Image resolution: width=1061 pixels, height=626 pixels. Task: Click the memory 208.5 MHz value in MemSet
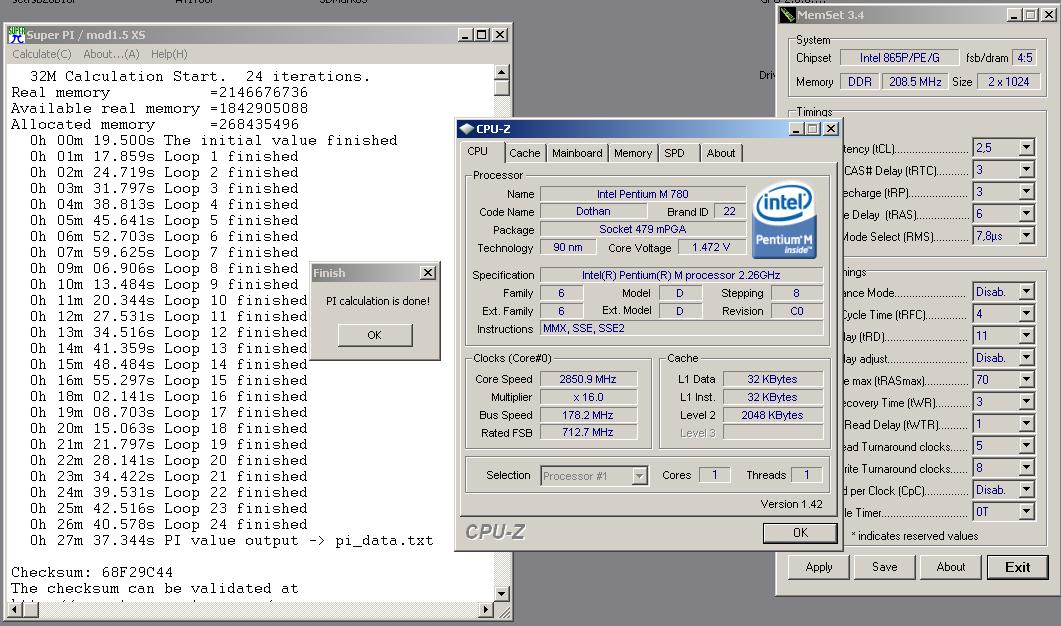click(x=915, y=82)
